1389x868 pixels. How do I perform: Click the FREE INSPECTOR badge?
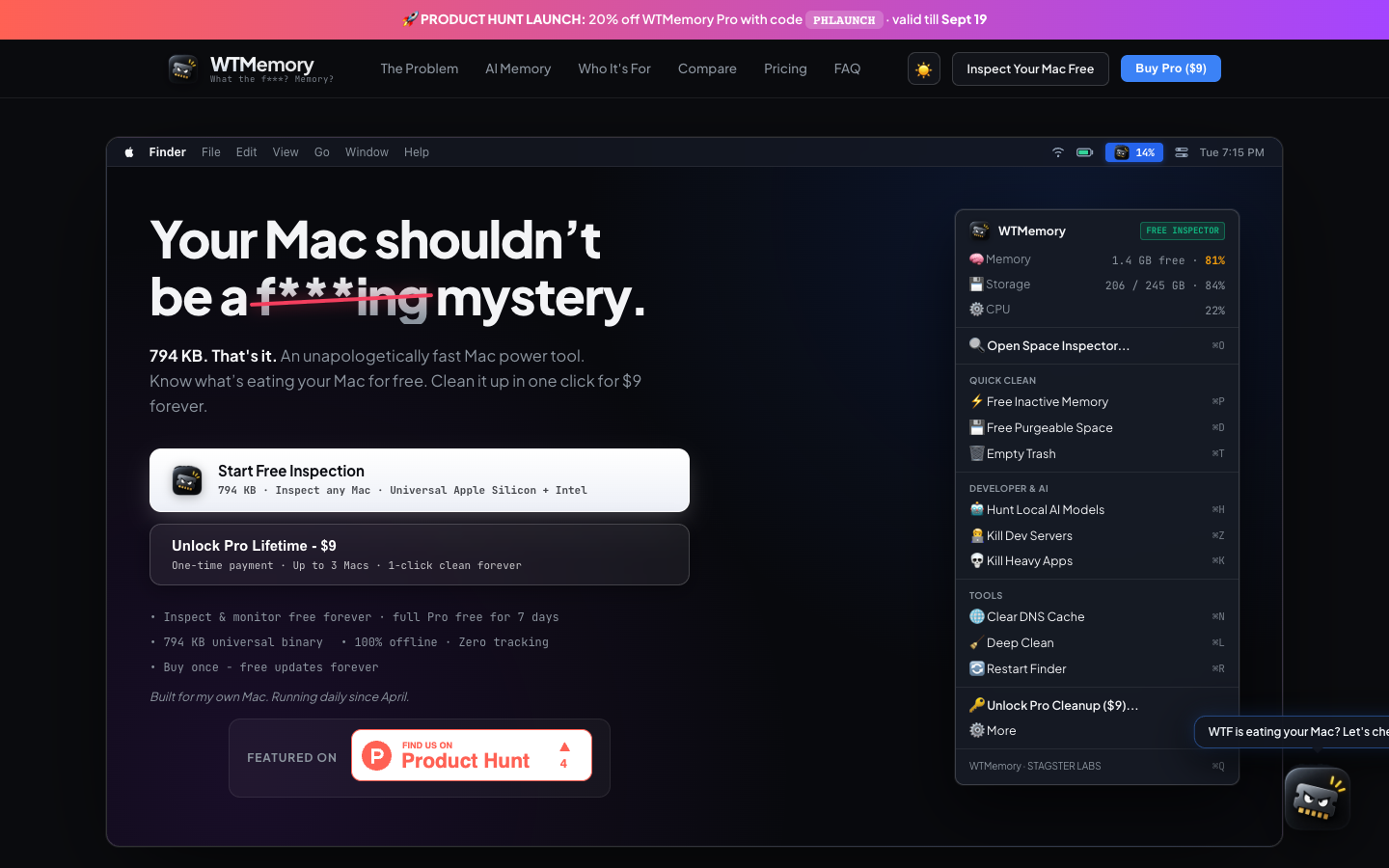pos(1183,231)
